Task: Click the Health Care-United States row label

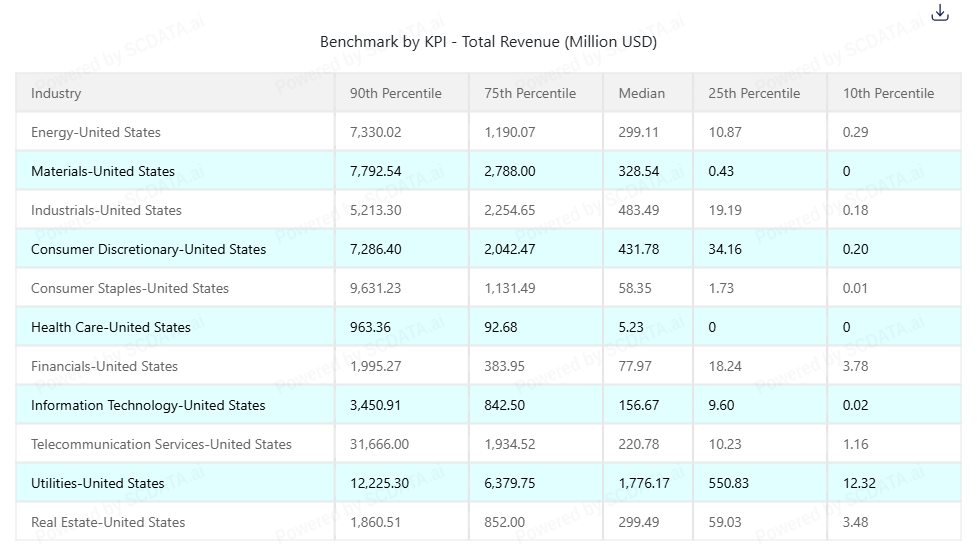Action: 110,327
